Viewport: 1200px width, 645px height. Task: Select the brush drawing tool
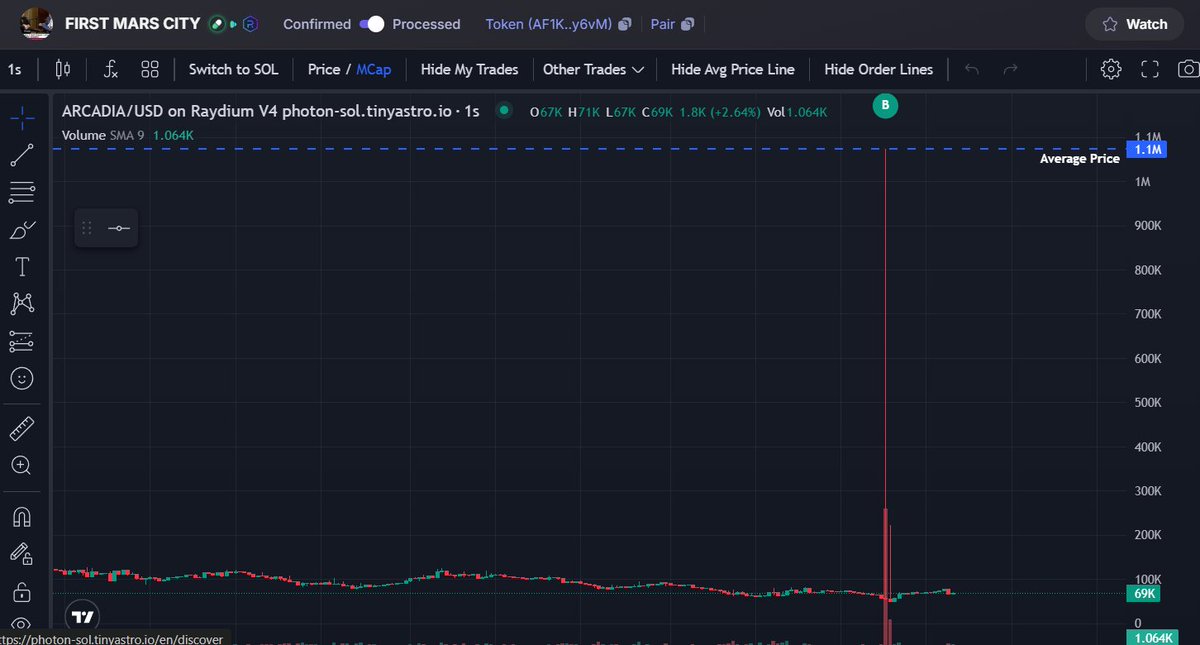click(22, 230)
